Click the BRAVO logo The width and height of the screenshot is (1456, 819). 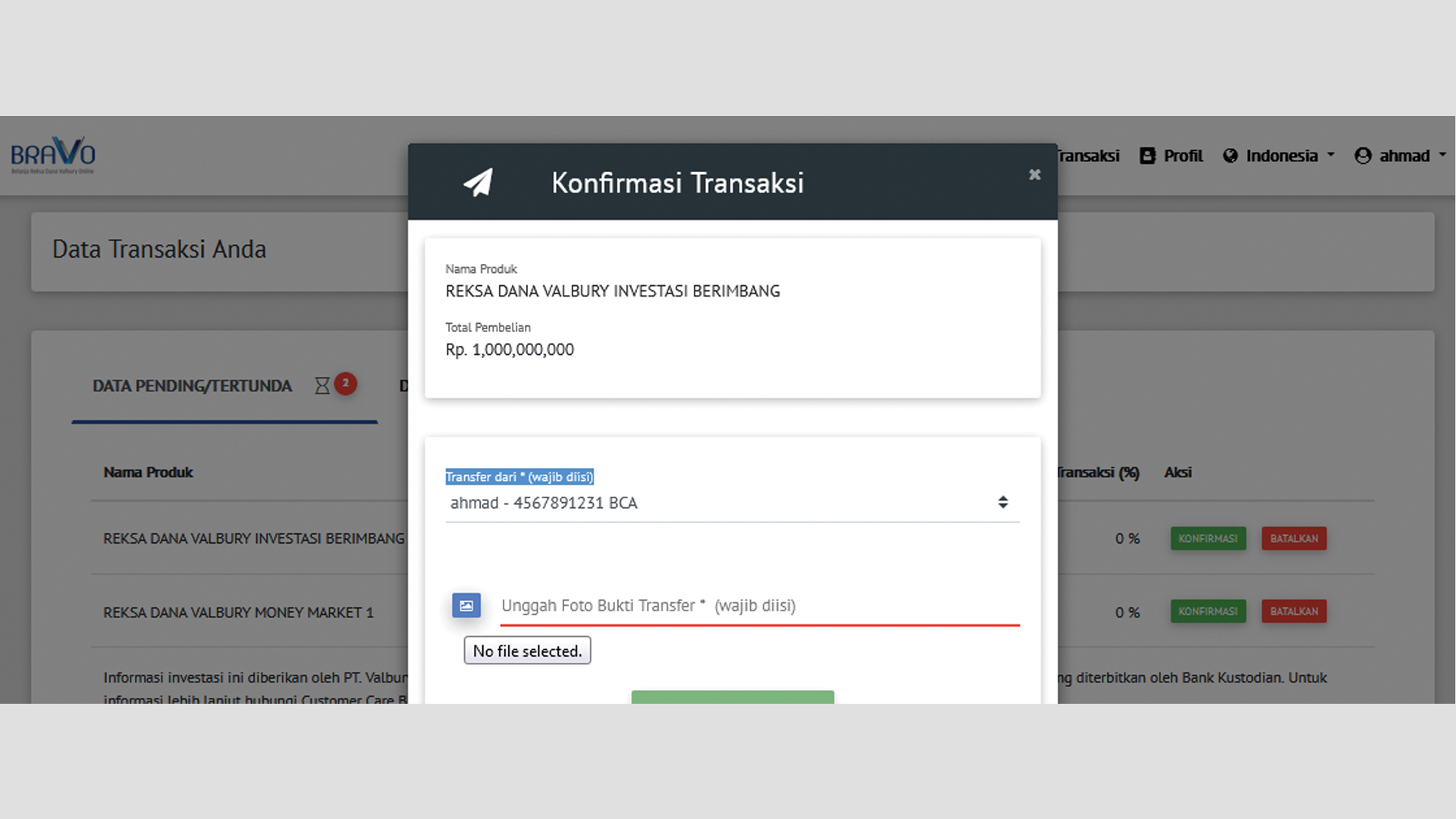[53, 155]
